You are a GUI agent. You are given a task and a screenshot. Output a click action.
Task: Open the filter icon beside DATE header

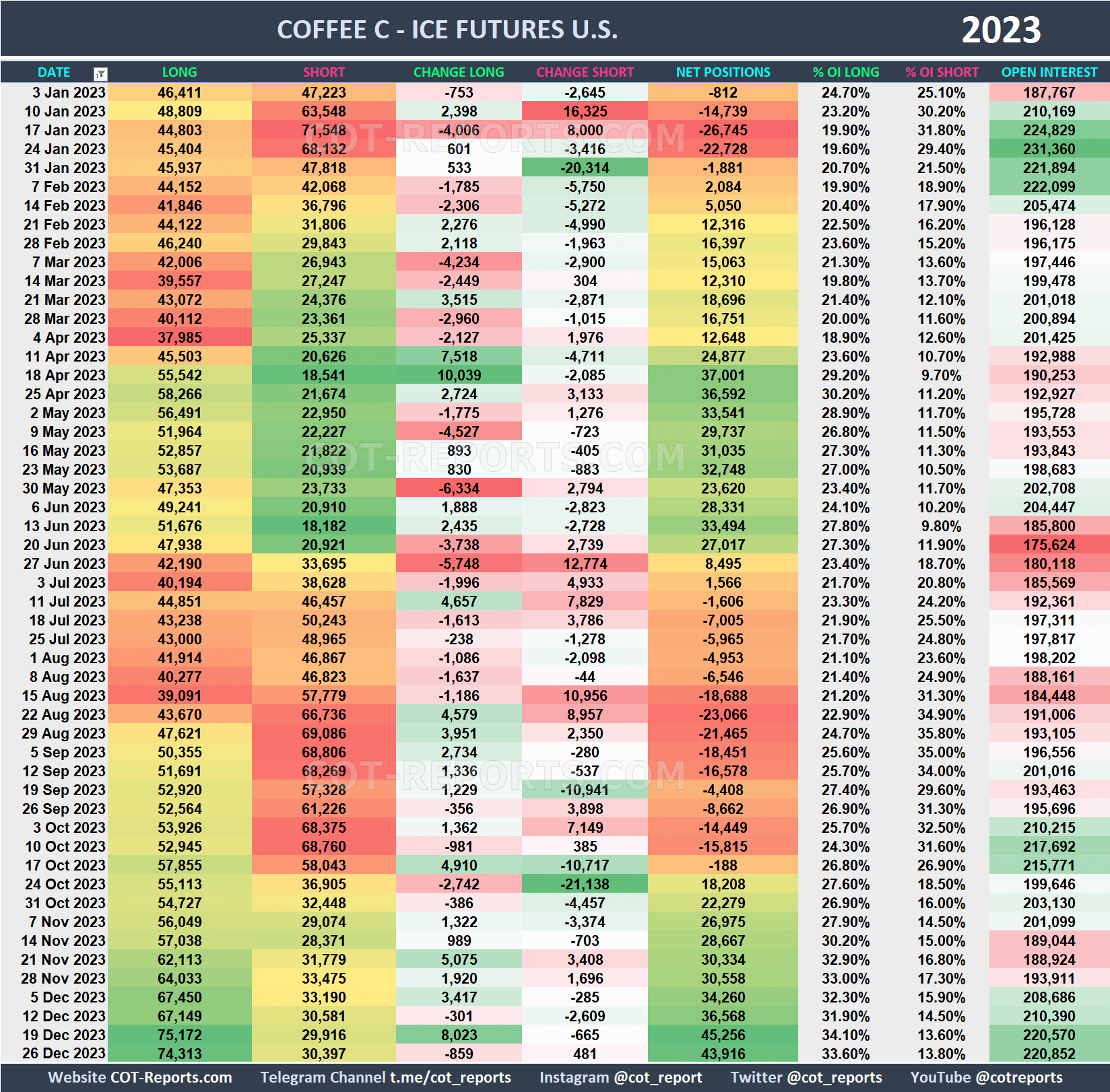pyautogui.click(x=100, y=72)
